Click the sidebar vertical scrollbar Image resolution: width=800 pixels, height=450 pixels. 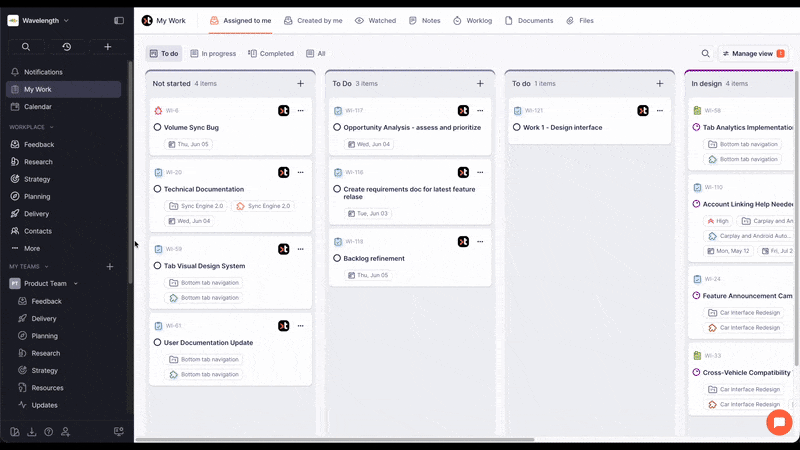[131, 172]
